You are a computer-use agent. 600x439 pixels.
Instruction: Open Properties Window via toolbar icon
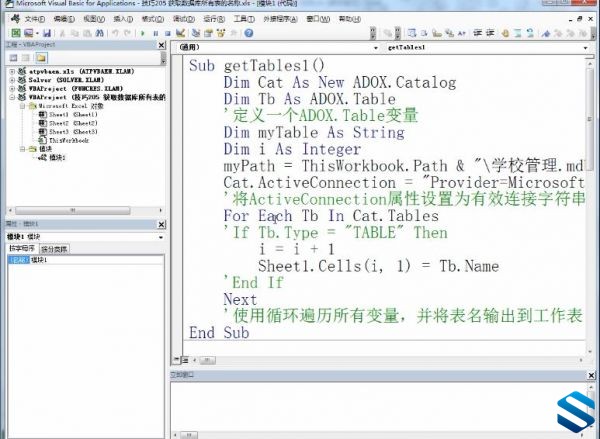(x=209, y=33)
